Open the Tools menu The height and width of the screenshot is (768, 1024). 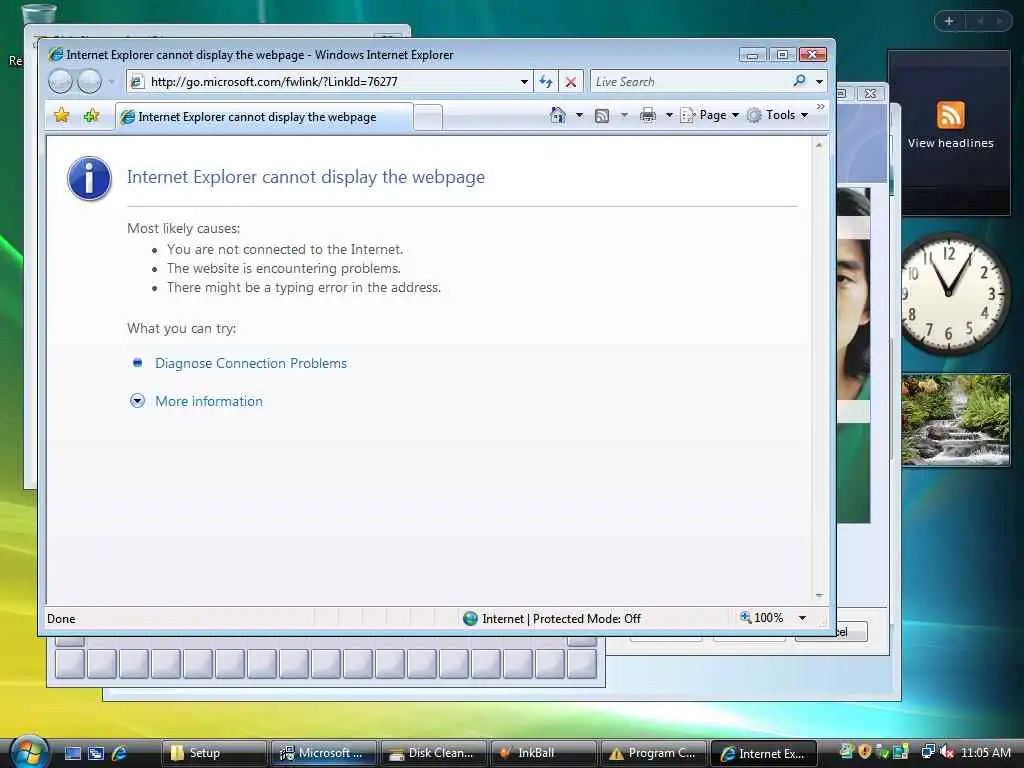point(778,115)
